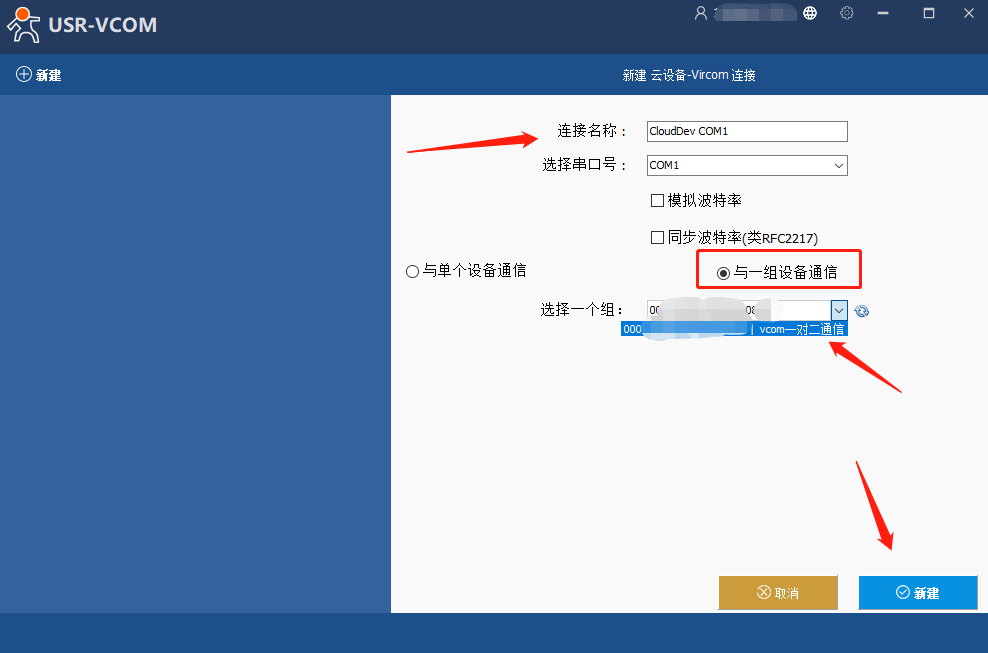Close the USR-VCOM window
This screenshot has height=653, width=988.
coord(969,13)
